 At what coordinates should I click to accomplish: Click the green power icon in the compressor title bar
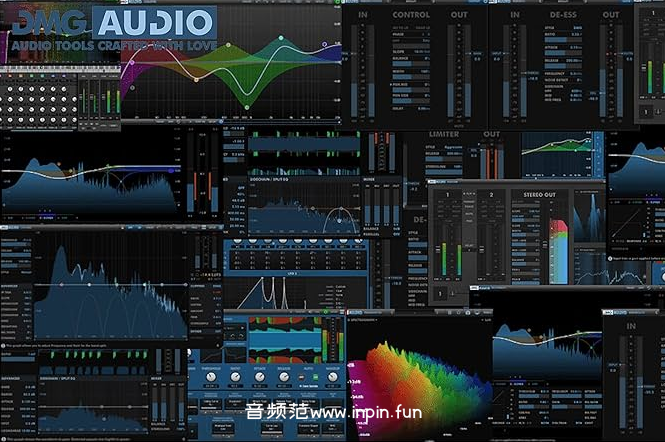coord(325,312)
